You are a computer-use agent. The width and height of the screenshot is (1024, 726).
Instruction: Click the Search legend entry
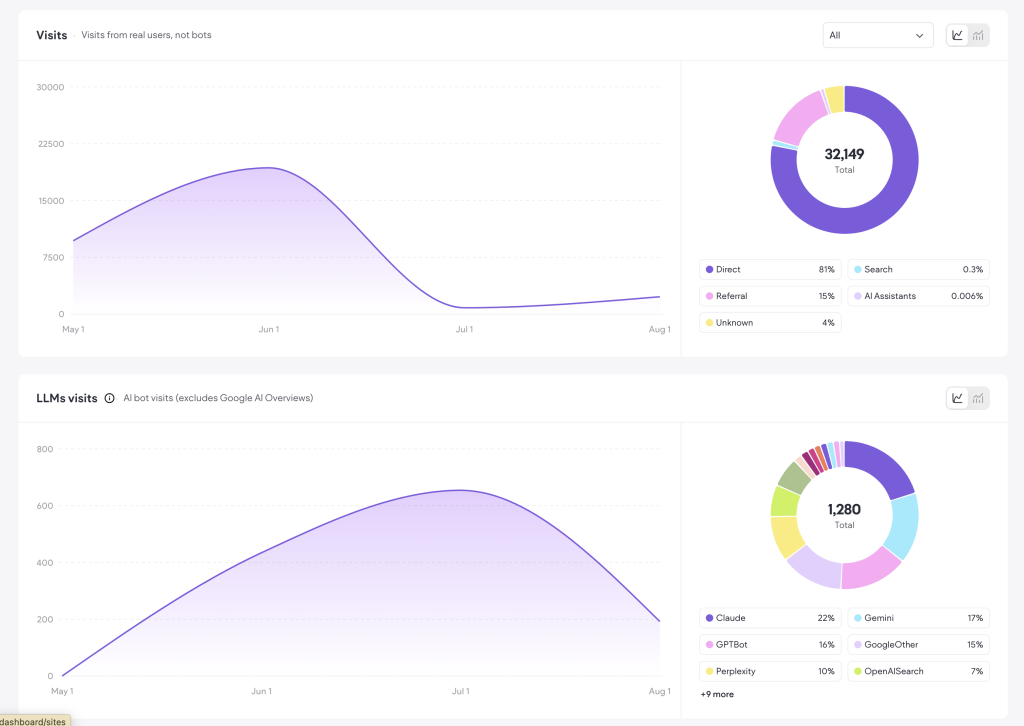(918, 270)
